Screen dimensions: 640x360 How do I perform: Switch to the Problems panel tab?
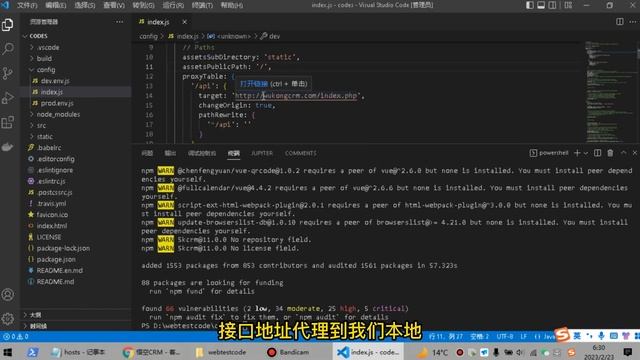(147, 153)
